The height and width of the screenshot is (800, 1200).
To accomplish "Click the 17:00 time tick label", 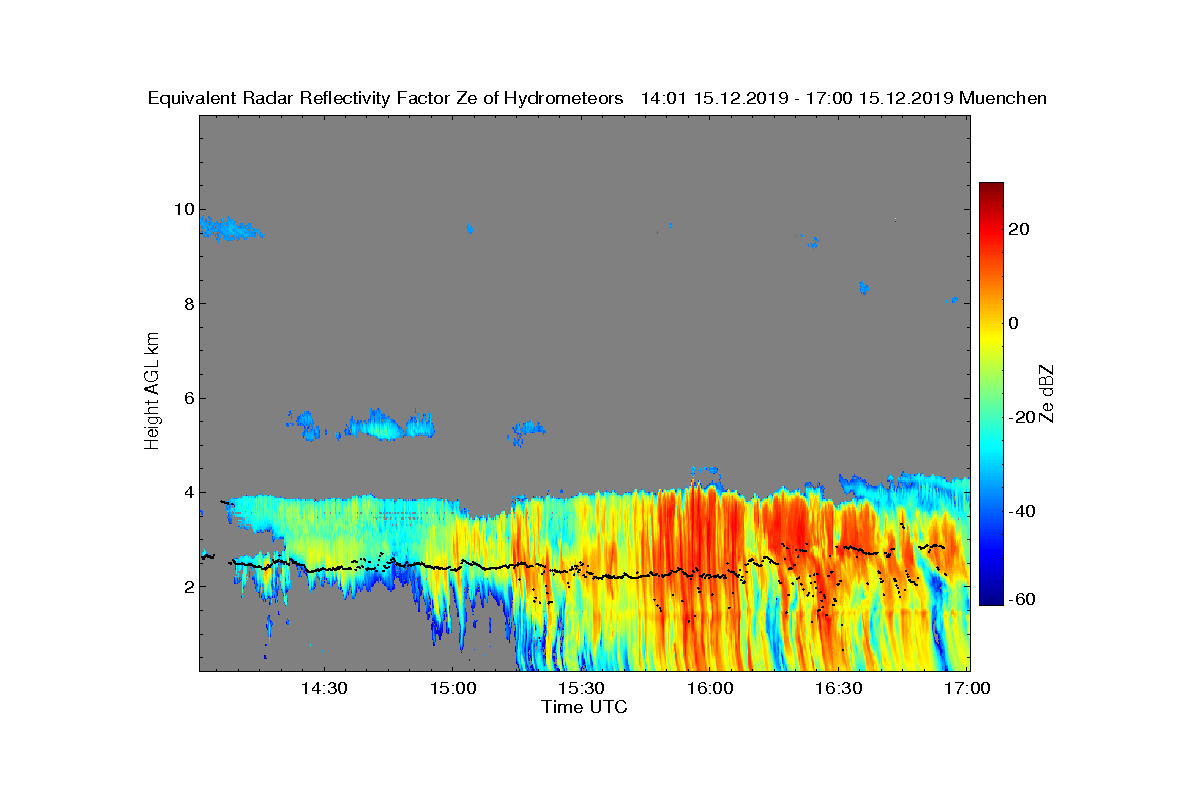I will [967, 688].
